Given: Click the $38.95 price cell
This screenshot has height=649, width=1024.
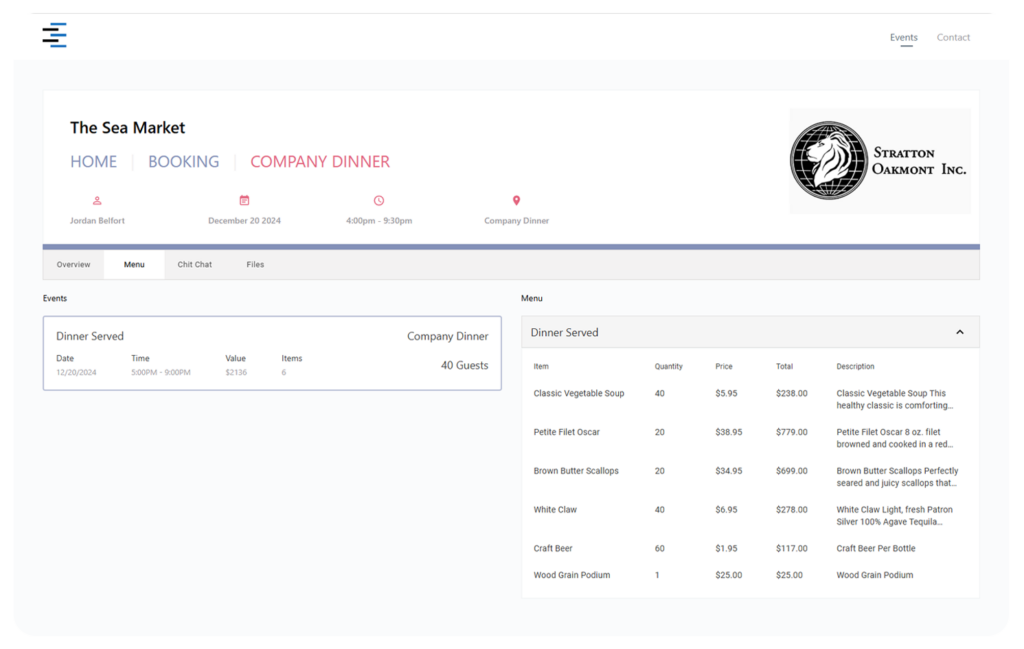Looking at the screenshot, I should [729, 432].
